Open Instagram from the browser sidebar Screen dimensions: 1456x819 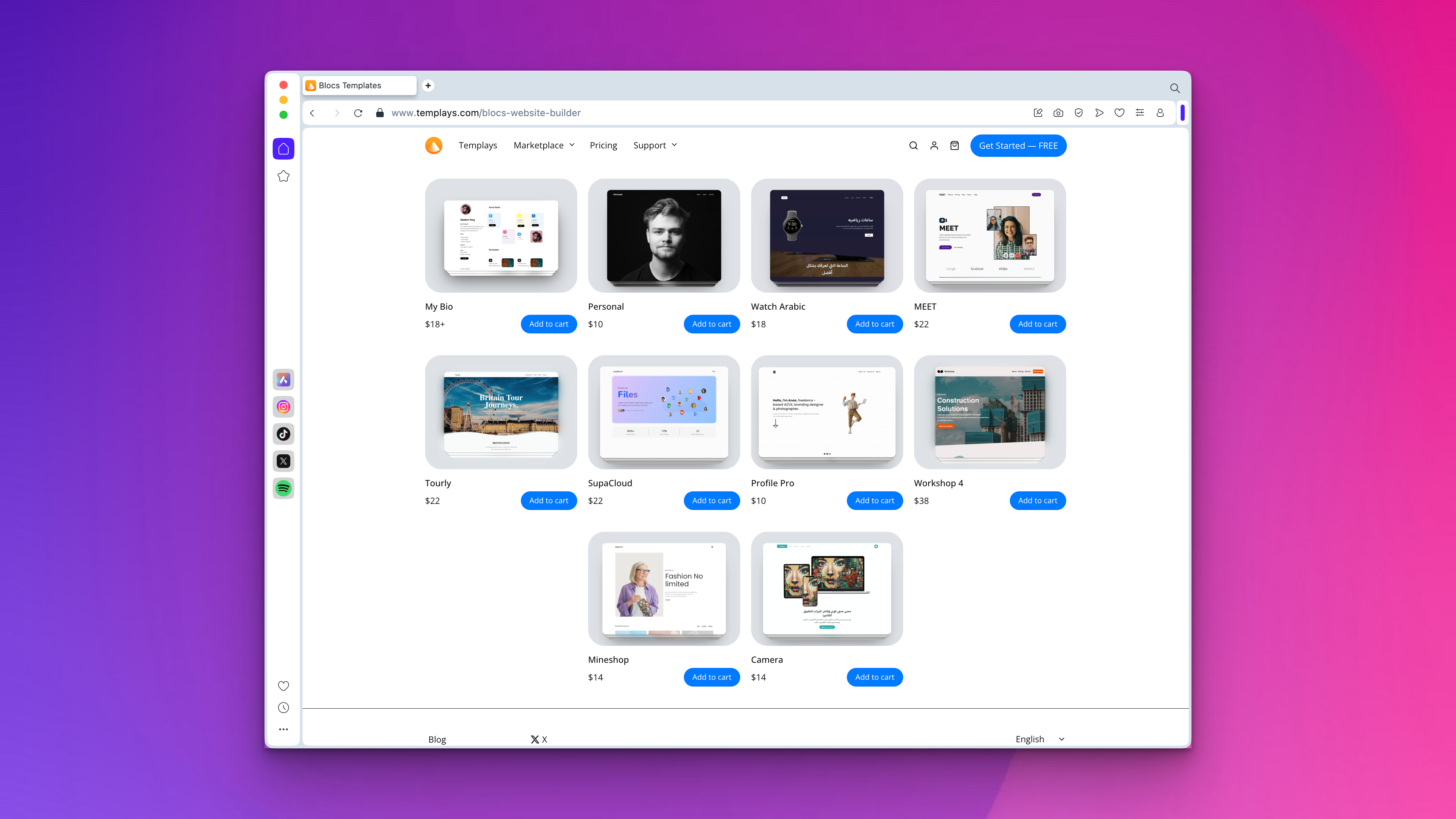[283, 407]
